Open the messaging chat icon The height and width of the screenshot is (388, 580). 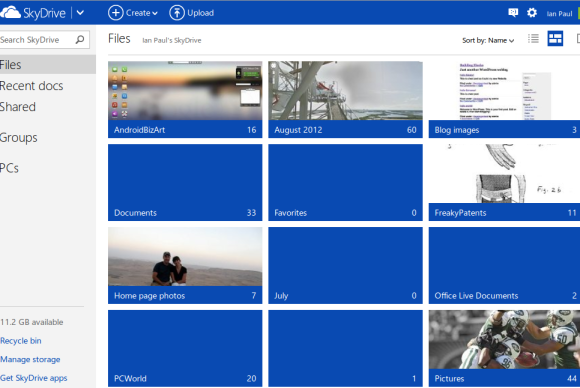point(513,13)
